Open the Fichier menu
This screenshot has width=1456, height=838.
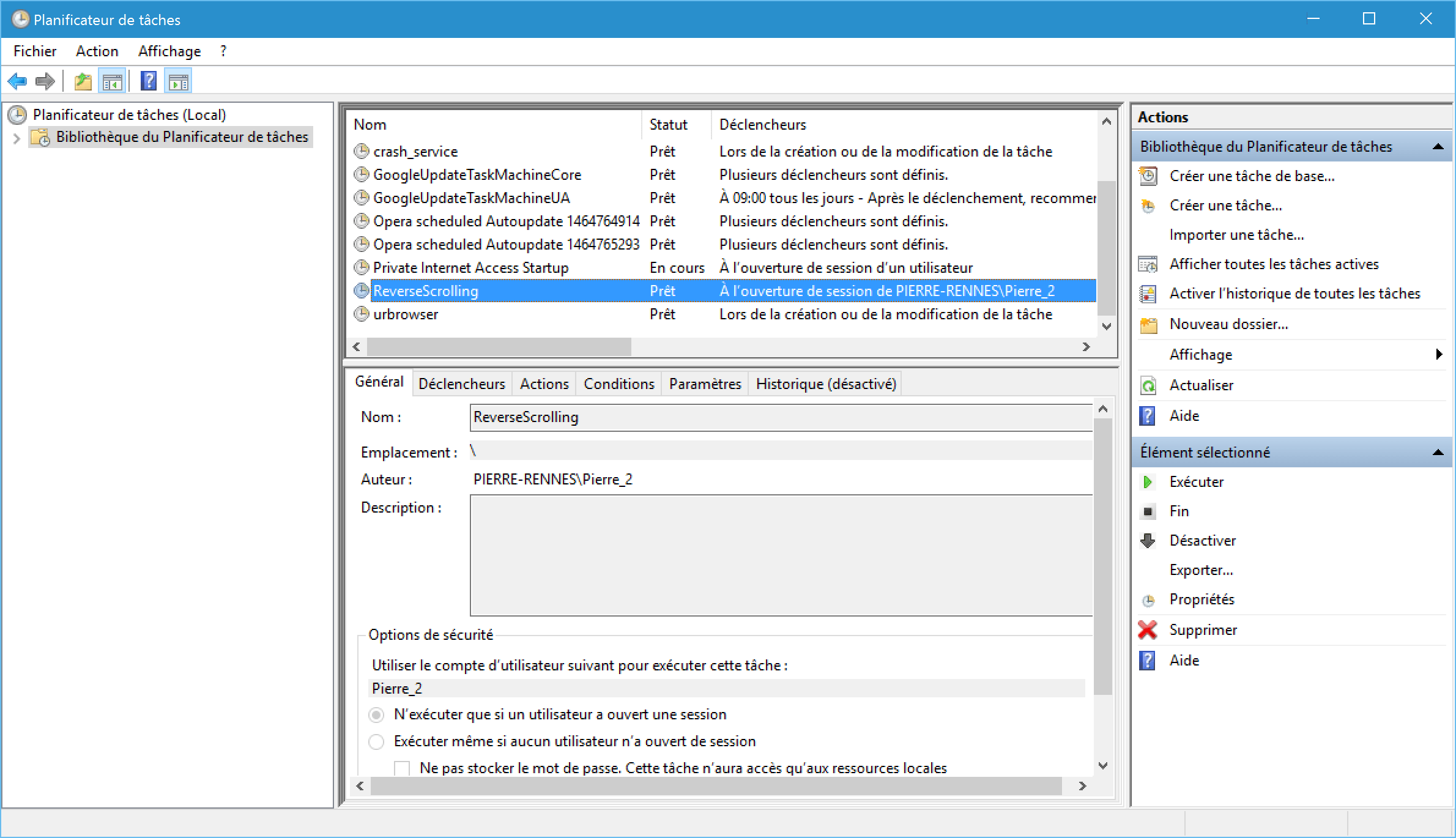[x=35, y=51]
